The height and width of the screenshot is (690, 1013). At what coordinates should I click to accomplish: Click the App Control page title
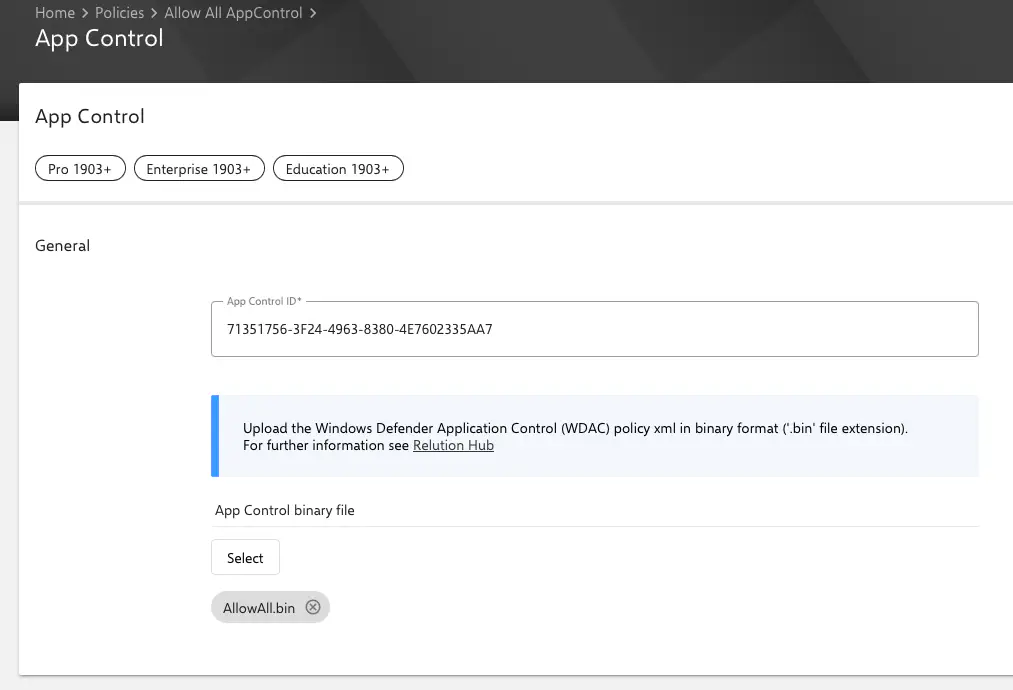click(99, 38)
